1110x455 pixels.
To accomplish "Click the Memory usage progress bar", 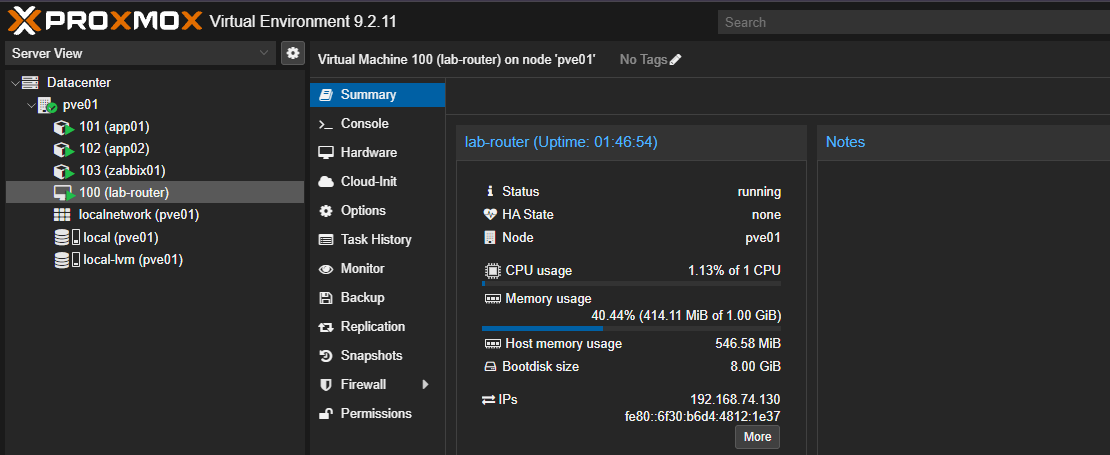I will click(631, 328).
